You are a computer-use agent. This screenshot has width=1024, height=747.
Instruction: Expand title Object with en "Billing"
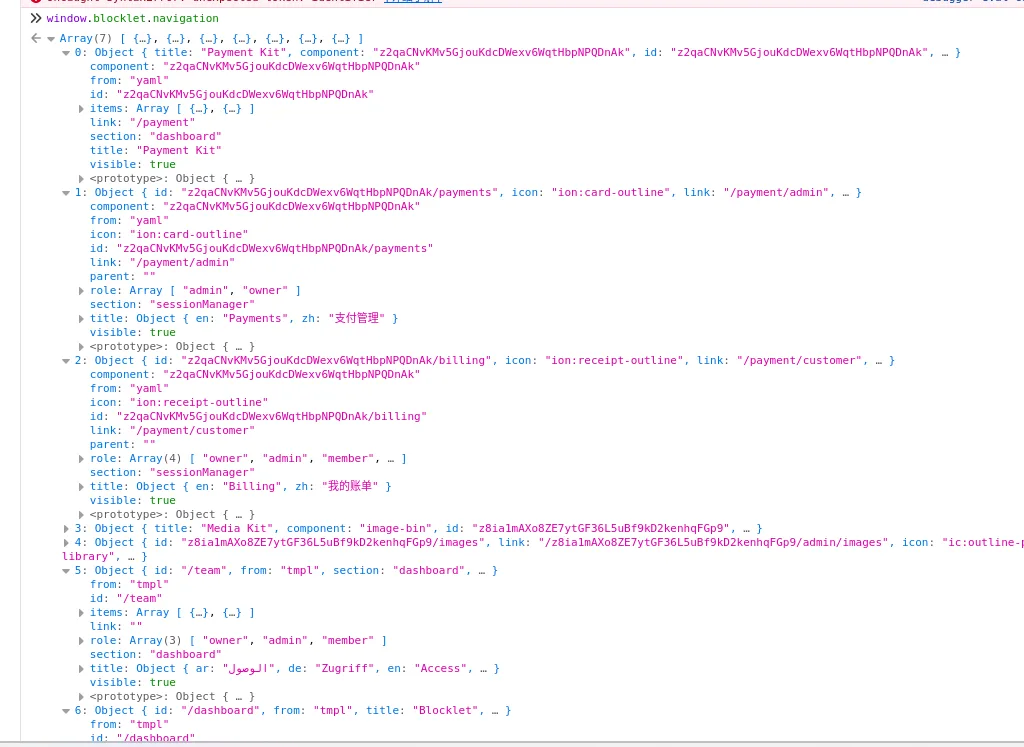pyautogui.click(x=81, y=487)
